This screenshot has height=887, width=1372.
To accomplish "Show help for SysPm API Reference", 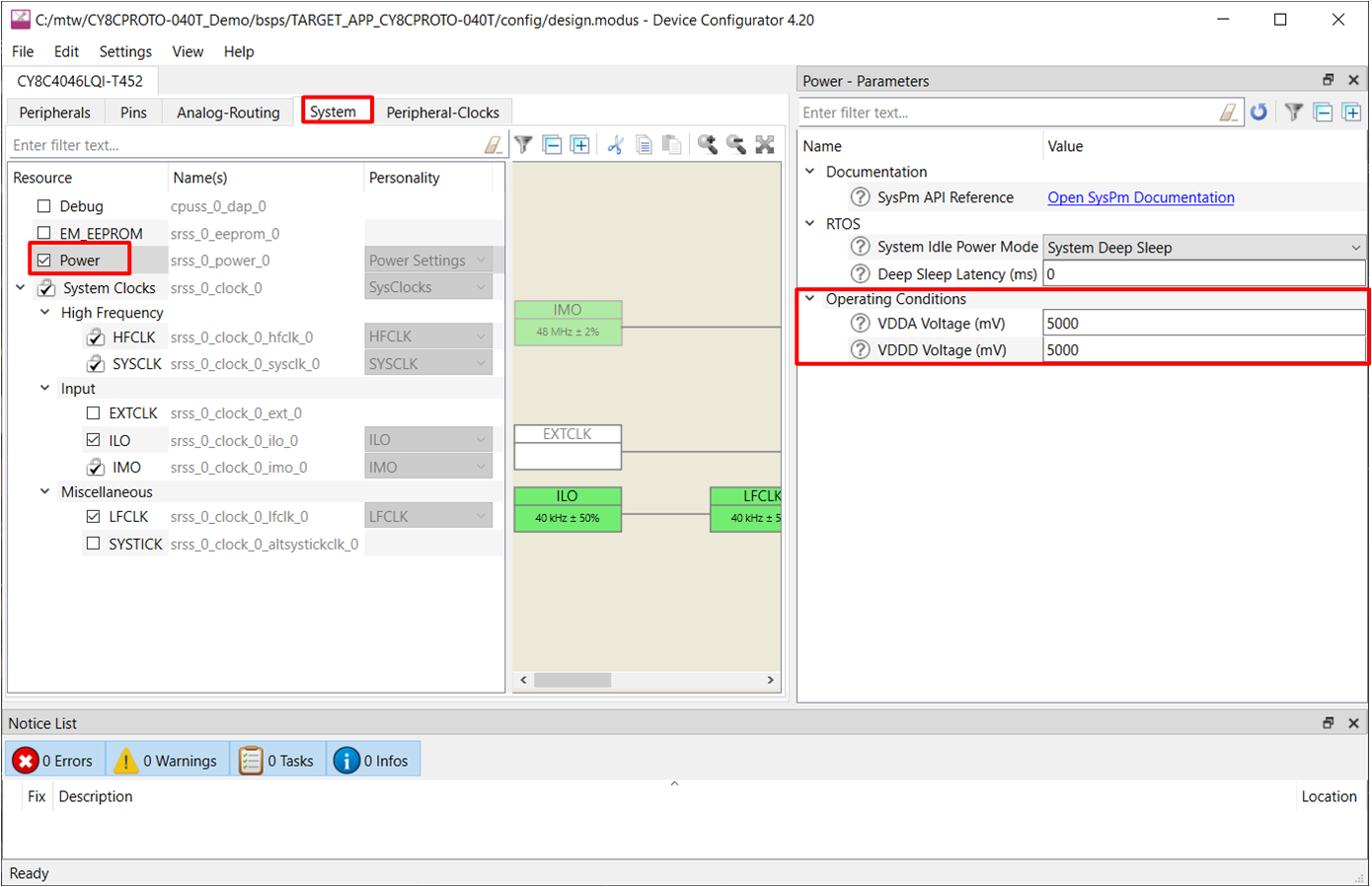I will (x=861, y=197).
